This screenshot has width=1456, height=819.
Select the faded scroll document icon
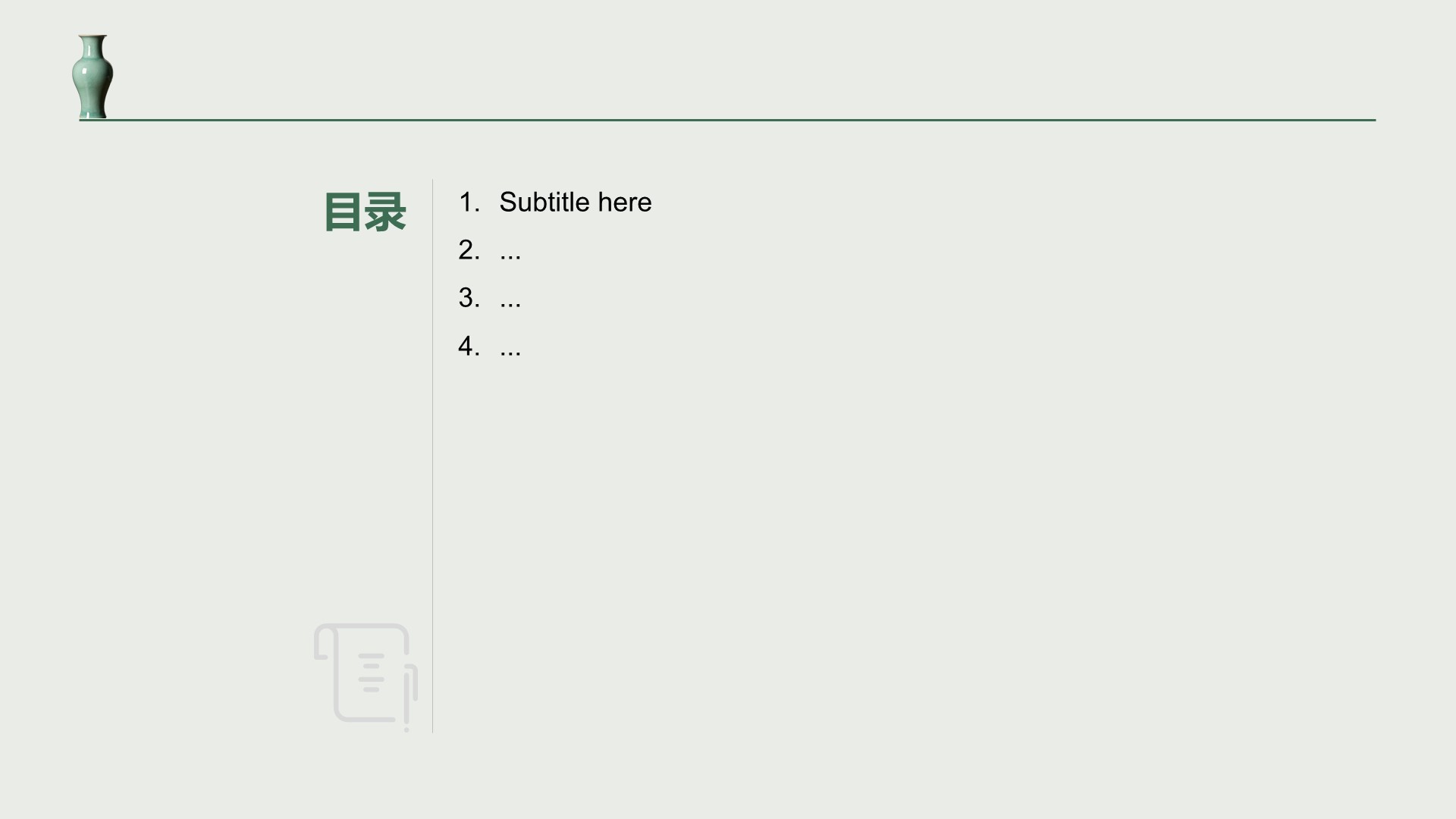[366, 677]
